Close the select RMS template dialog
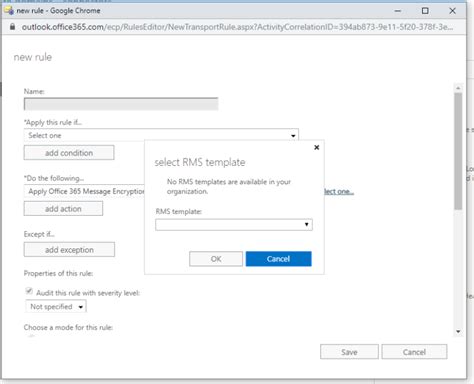The height and width of the screenshot is (384, 474). 316,147
